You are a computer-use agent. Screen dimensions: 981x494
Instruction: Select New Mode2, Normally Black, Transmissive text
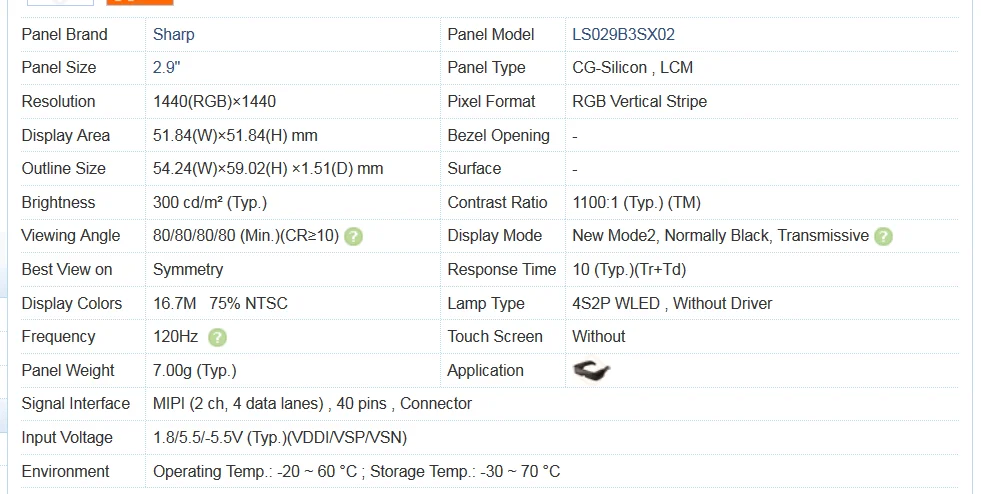click(x=720, y=236)
